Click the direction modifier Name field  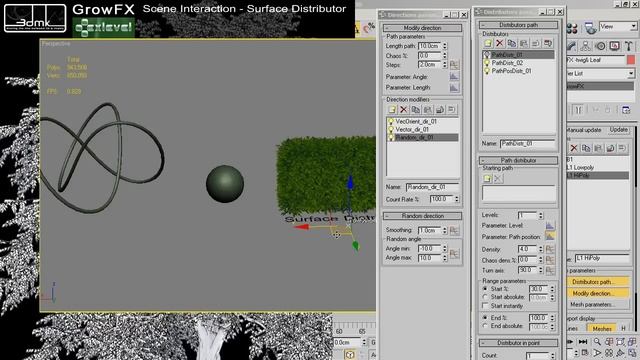point(433,187)
